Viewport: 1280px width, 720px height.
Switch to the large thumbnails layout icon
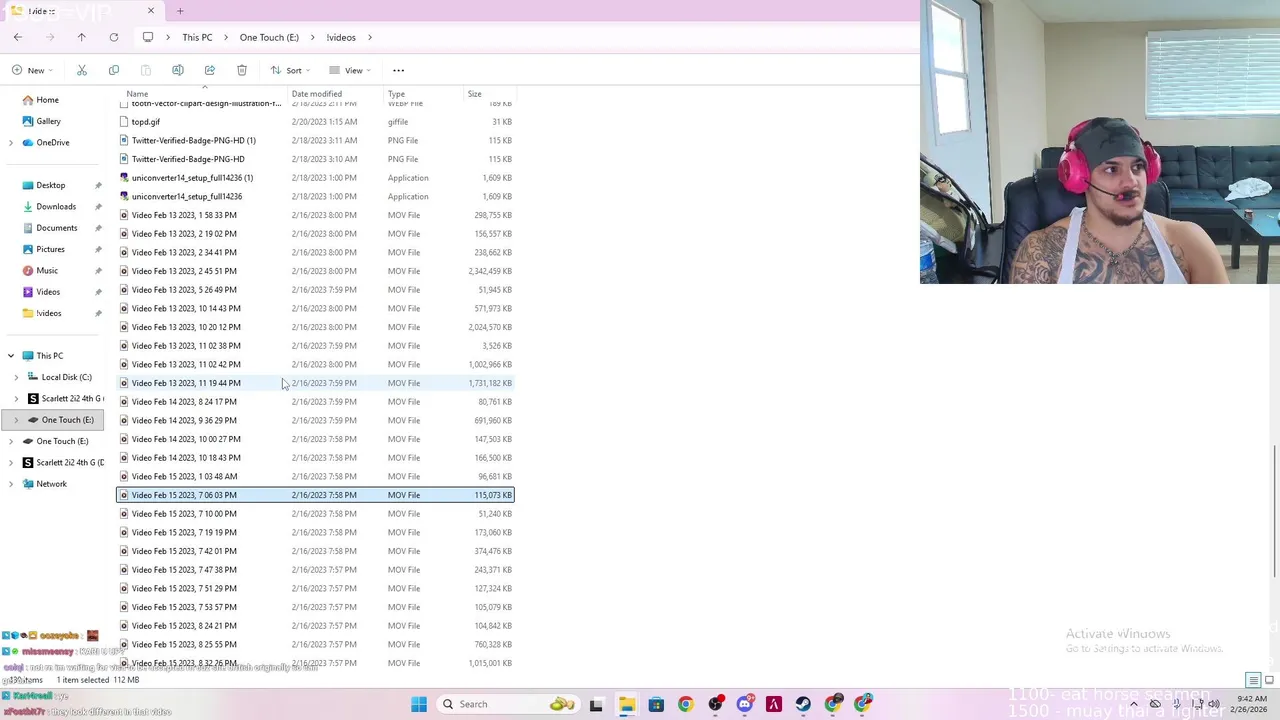[1268, 680]
